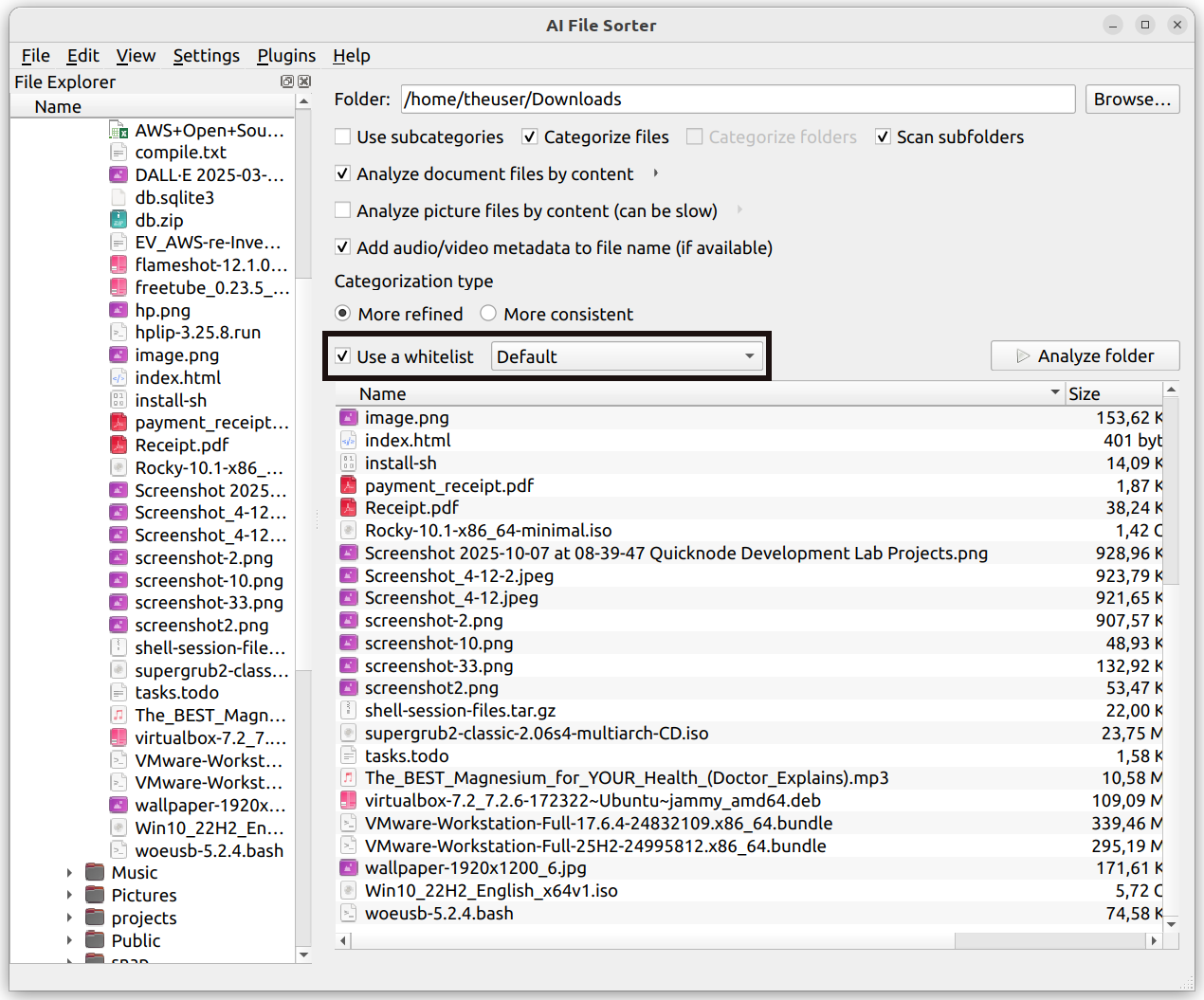
Task: Open the Plugins menu
Action: tap(286, 56)
